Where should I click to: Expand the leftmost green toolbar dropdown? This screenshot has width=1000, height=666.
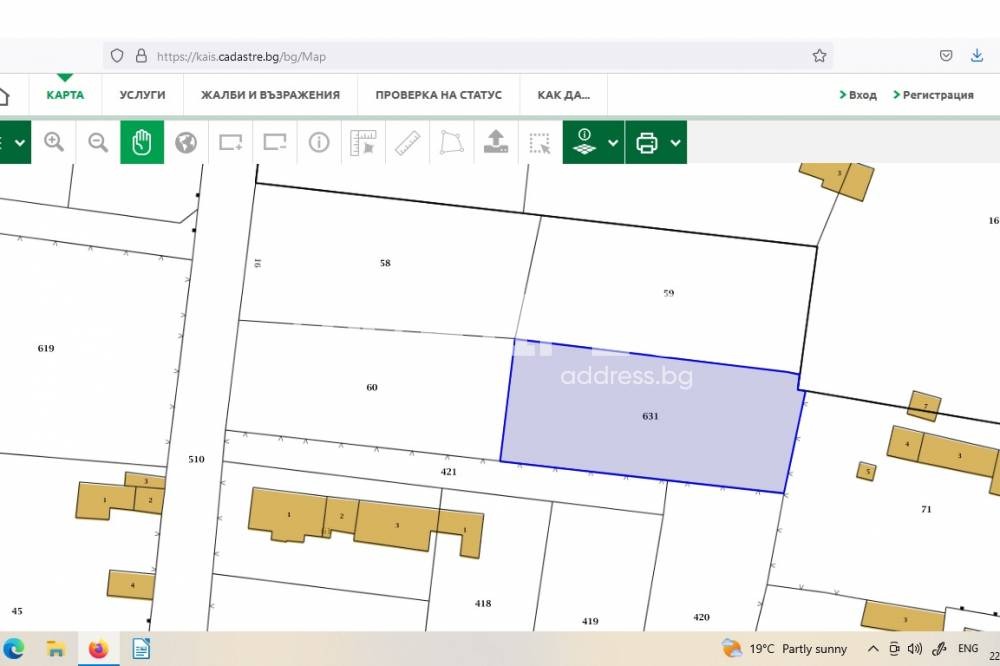[18, 142]
